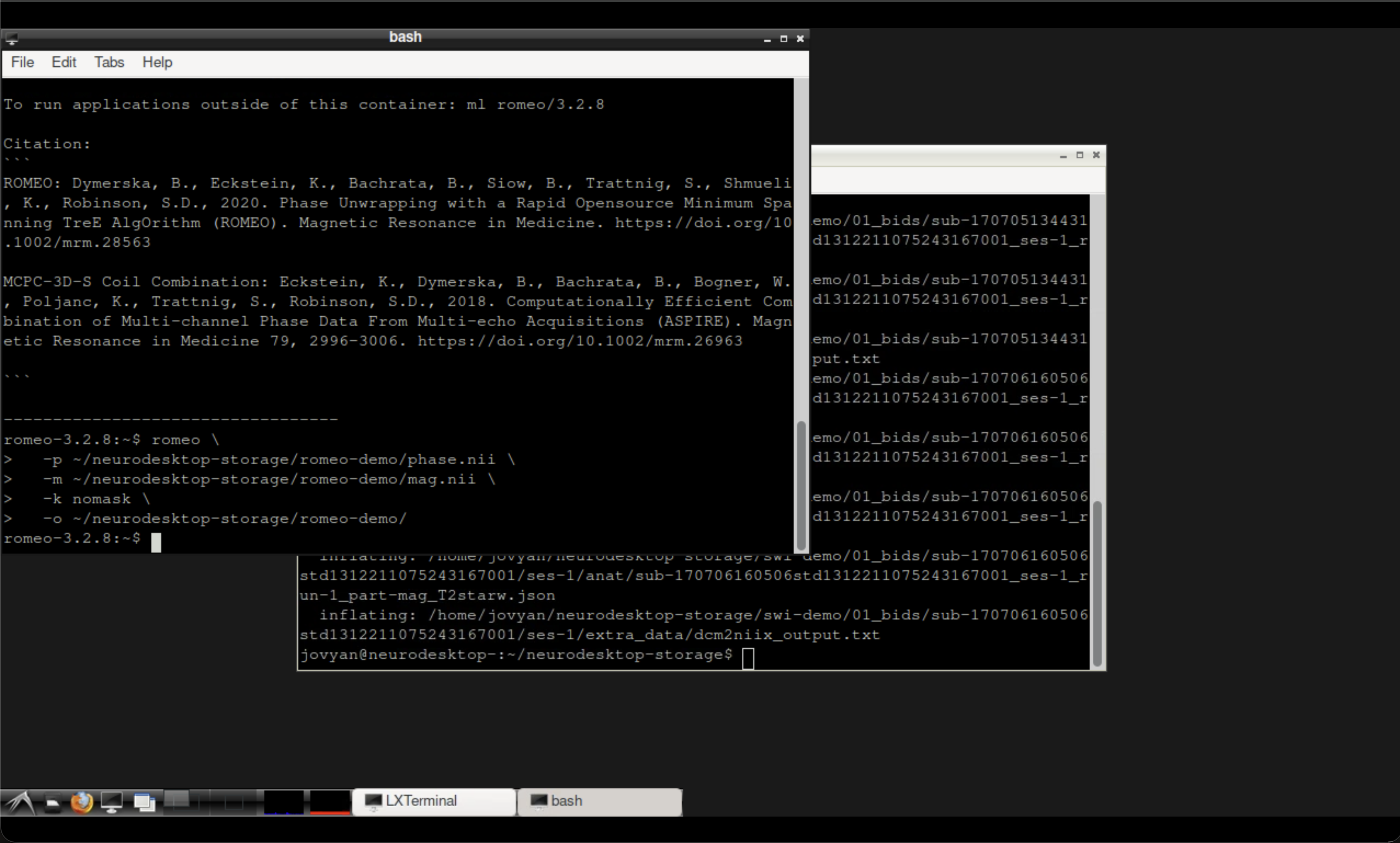The image size is (1400, 843).
Task: Close the bash terminal window
Action: (x=800, y=39)
